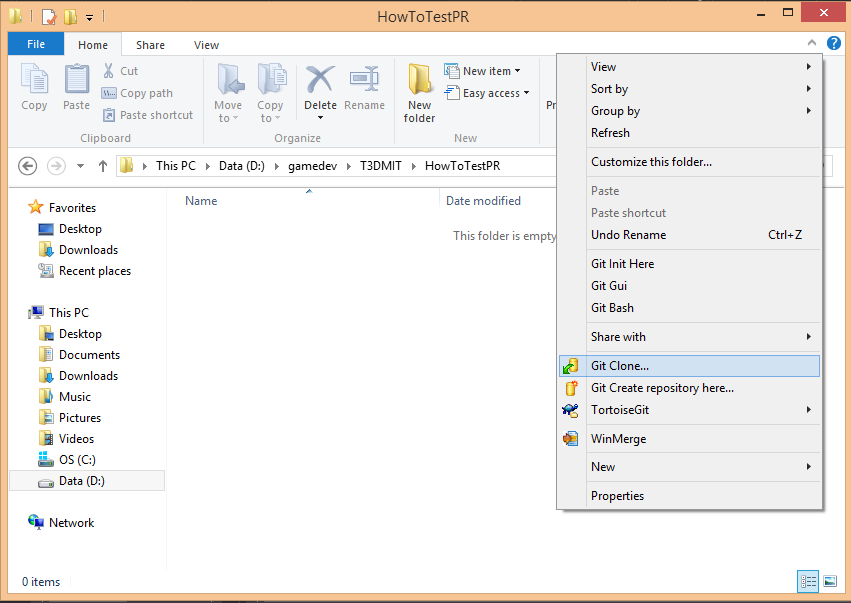The image size is (851, 603).
Task: Open Git Gui from context menu
Action: (689, 286)
